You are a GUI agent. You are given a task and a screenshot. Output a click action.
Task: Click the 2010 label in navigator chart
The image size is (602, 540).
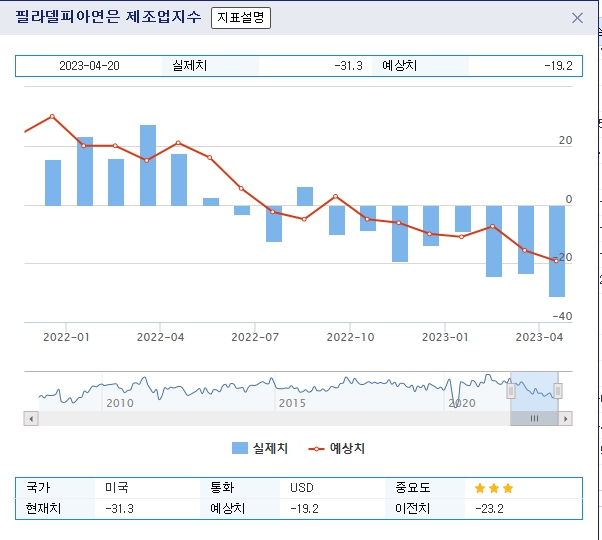(x=120, y=403)
